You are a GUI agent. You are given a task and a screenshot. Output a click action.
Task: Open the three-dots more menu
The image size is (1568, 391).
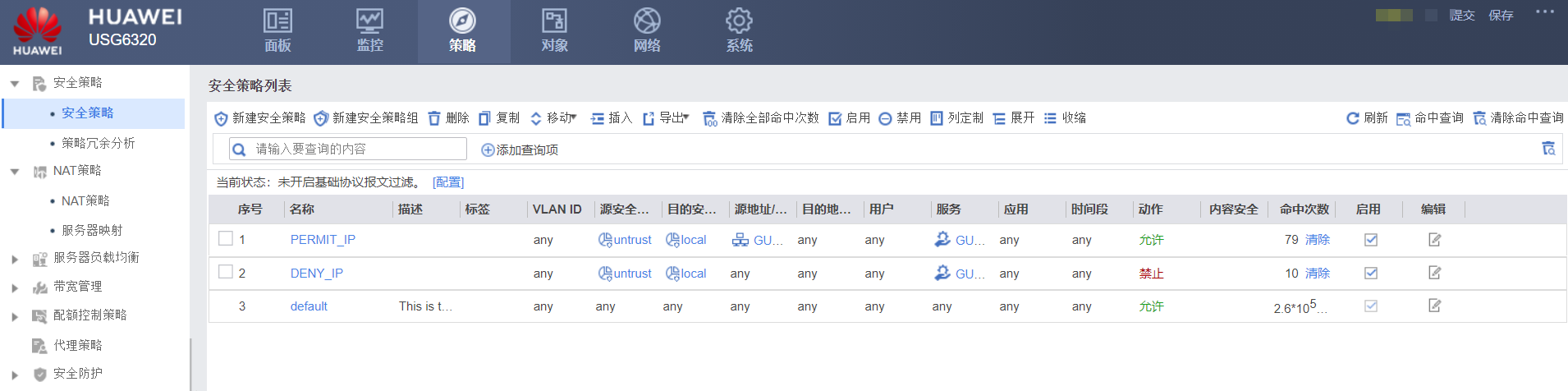point(1545,12)
